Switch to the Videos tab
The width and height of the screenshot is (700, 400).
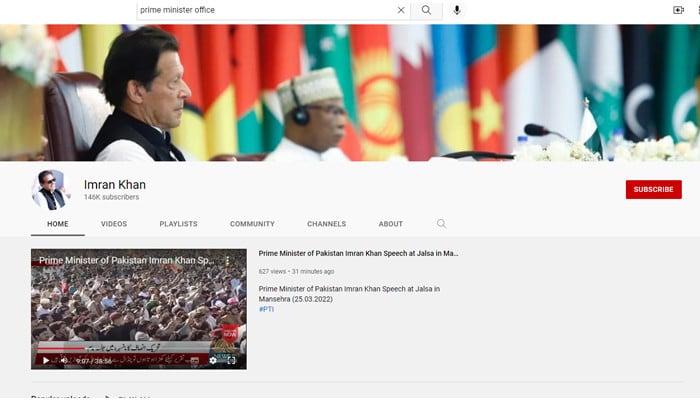point(114,224)
